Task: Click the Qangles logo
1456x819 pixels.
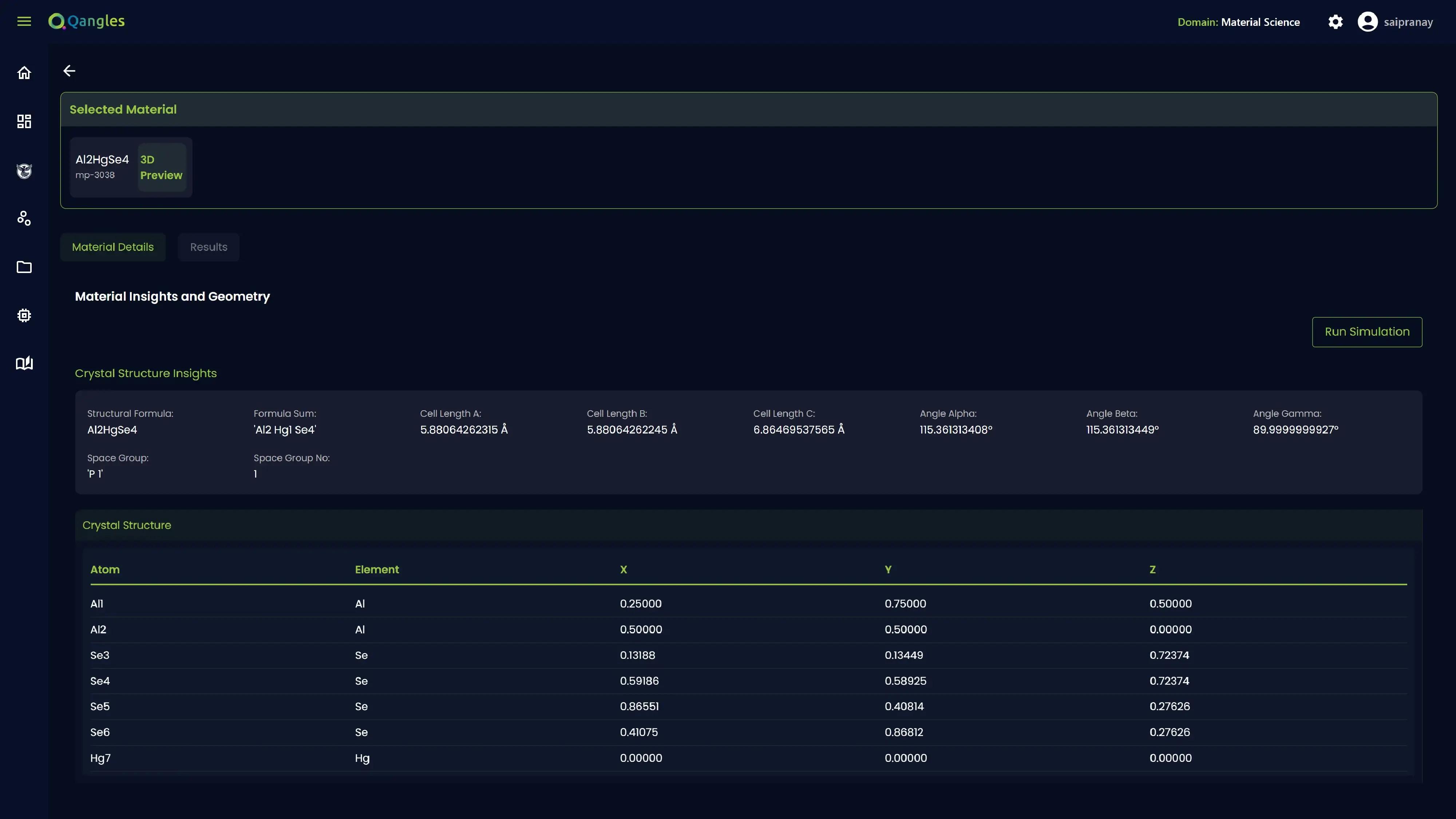Action: 87,21
